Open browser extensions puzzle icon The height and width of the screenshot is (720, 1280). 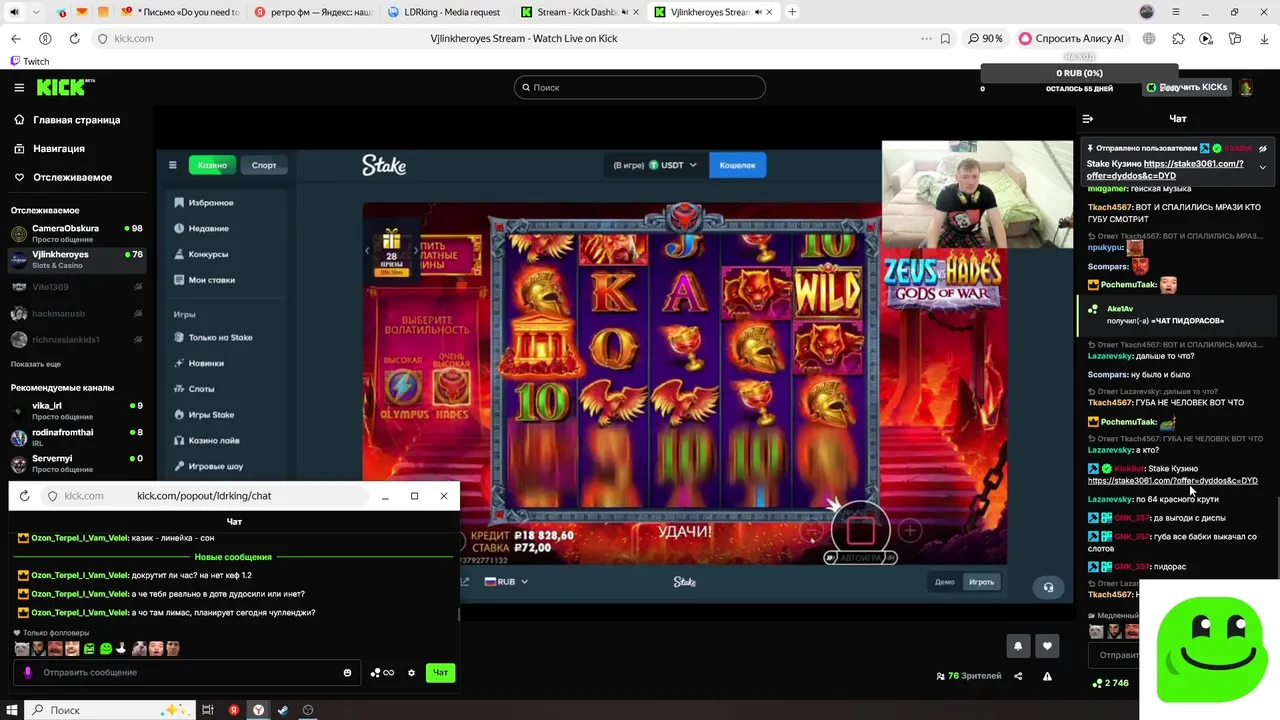pyautogui.click(x=1178, y=38)
